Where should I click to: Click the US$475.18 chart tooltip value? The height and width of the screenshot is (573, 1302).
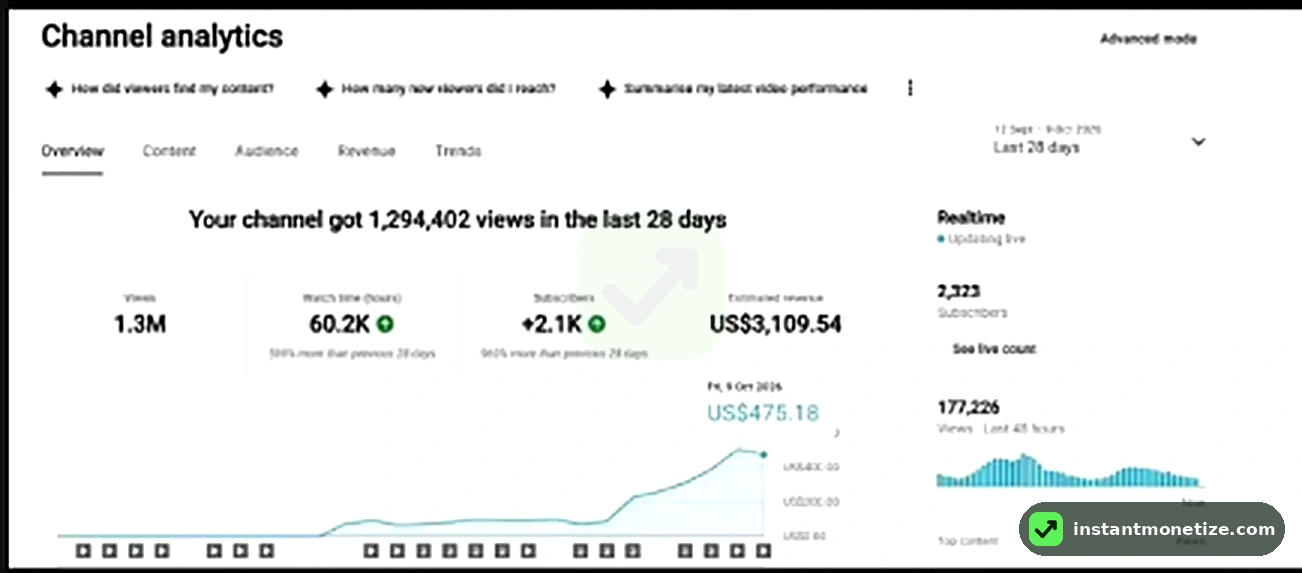tap(763, 412)
